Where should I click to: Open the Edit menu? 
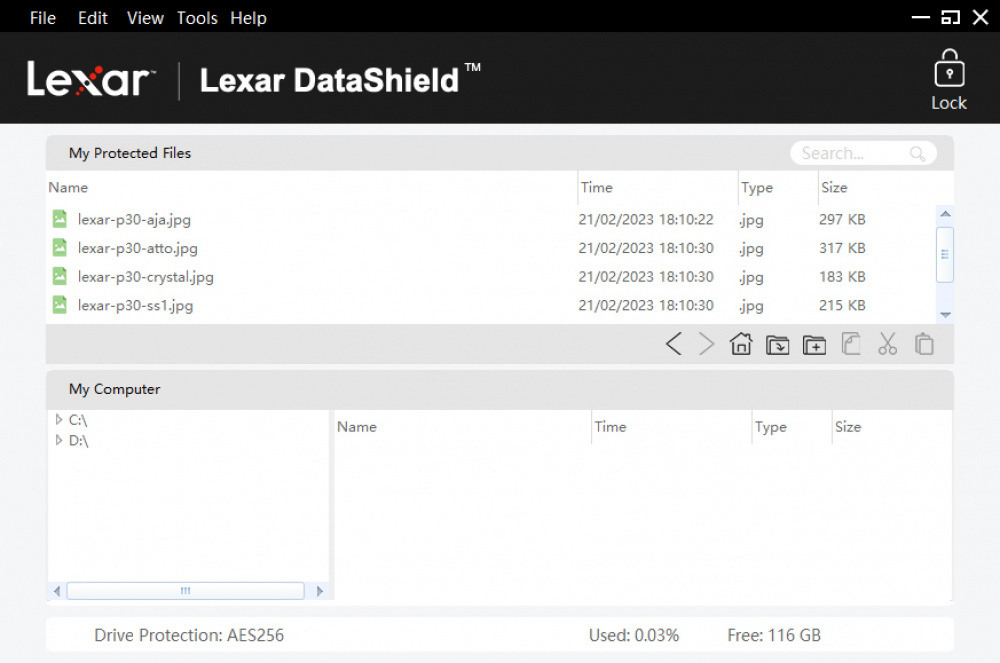[x=92, y=18]
